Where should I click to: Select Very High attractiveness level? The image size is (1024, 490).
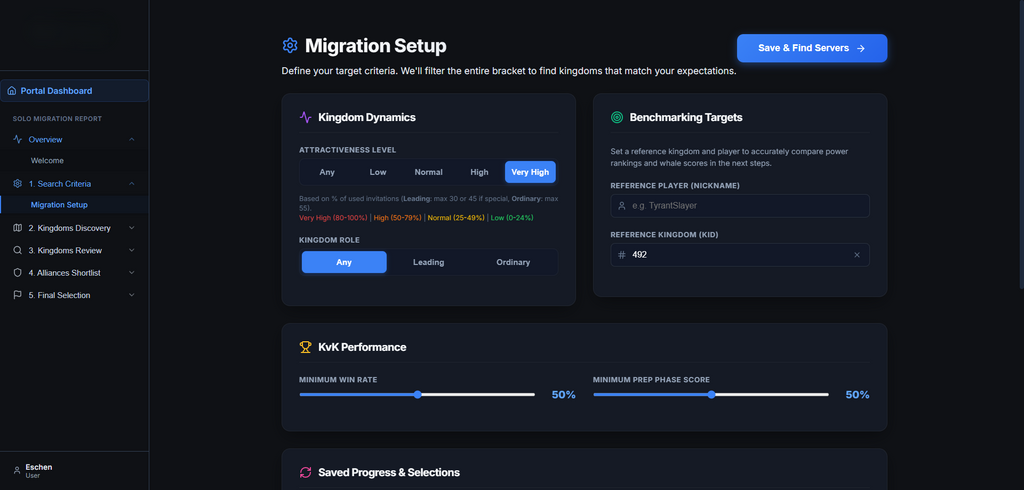coord(530,172)
